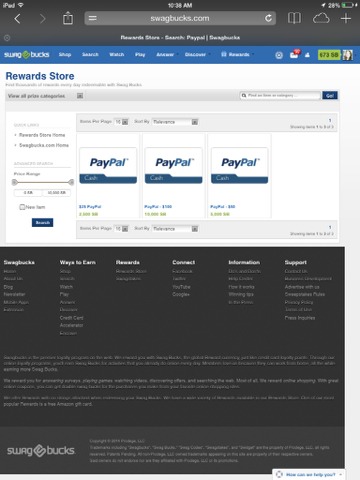360x480 pixels.
Task: Click footer Credit Card link
Action: pyautogui.click(x=72, y=318)
